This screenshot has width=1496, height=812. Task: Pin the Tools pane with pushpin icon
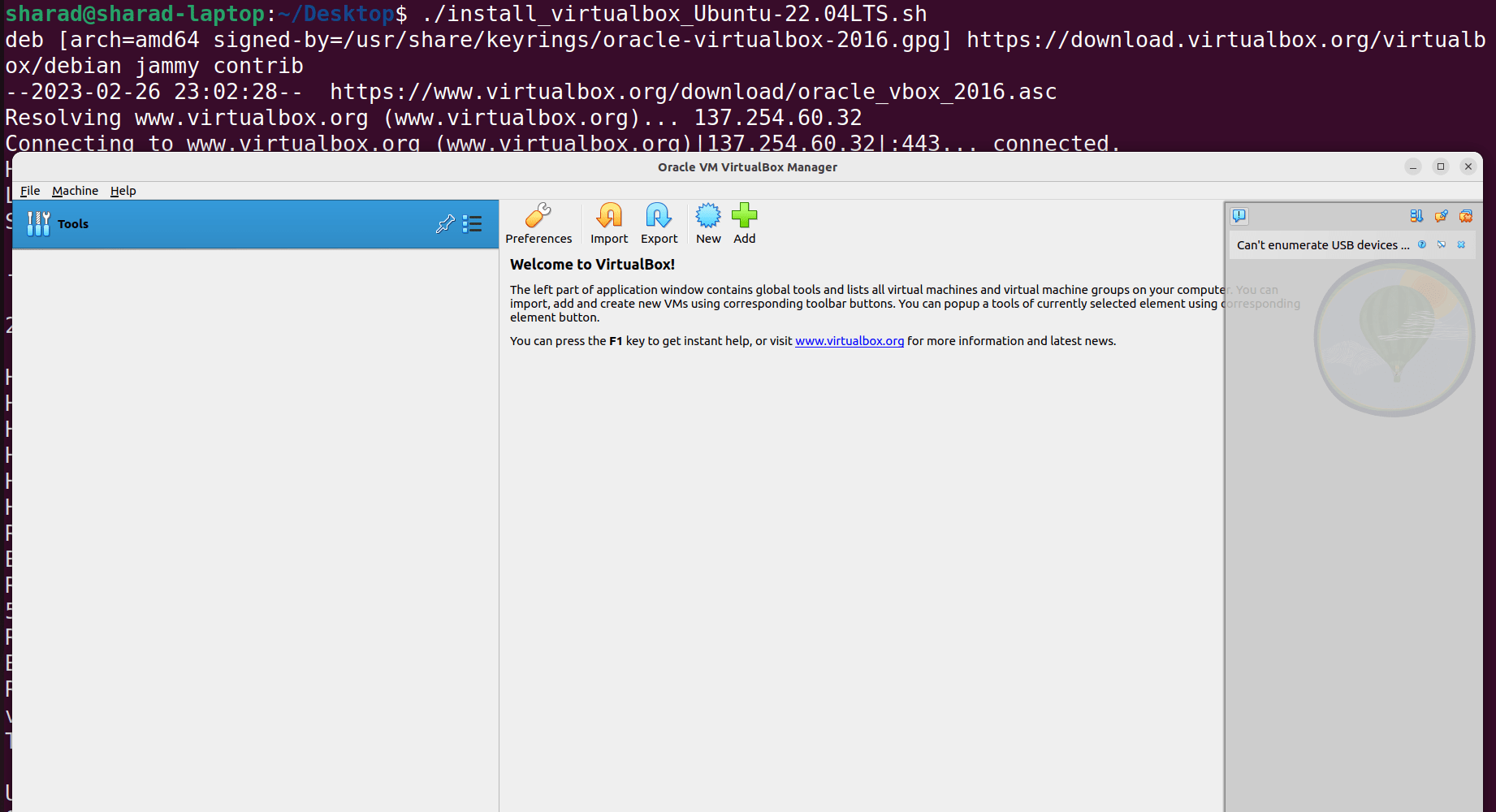coord(445,224)
